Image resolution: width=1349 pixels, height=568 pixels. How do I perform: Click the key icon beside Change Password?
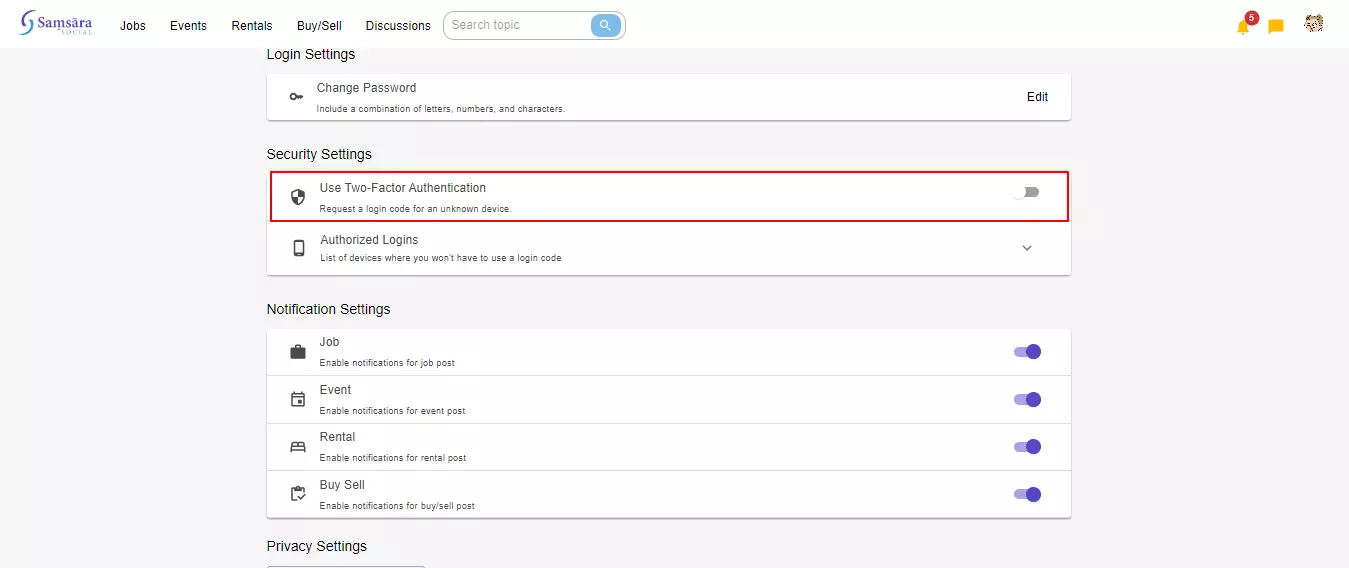296,97
